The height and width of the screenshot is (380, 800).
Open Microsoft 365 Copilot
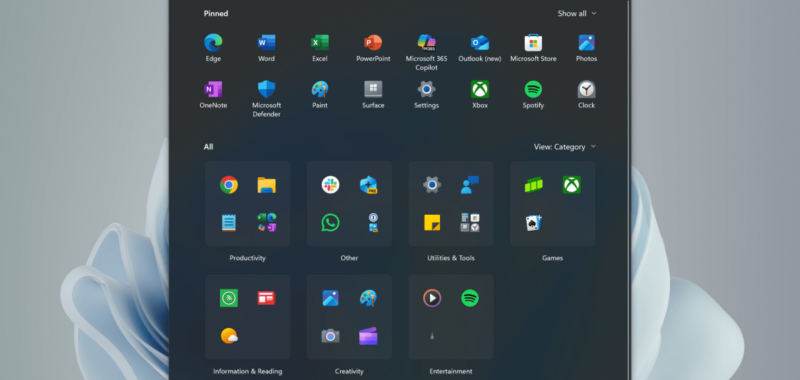pos(427,43)
